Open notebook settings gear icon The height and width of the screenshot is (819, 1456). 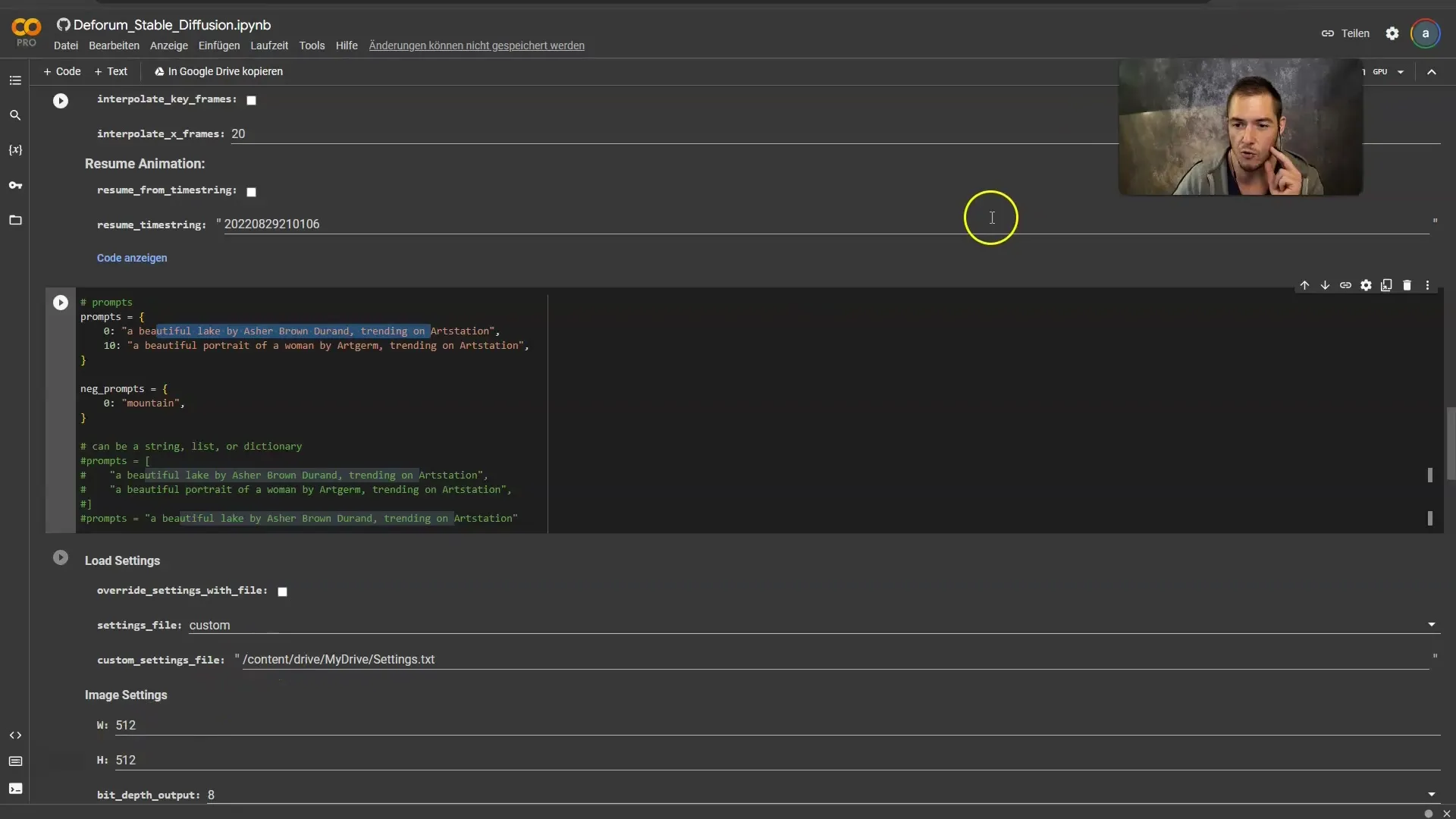(x=1392, y=33)
